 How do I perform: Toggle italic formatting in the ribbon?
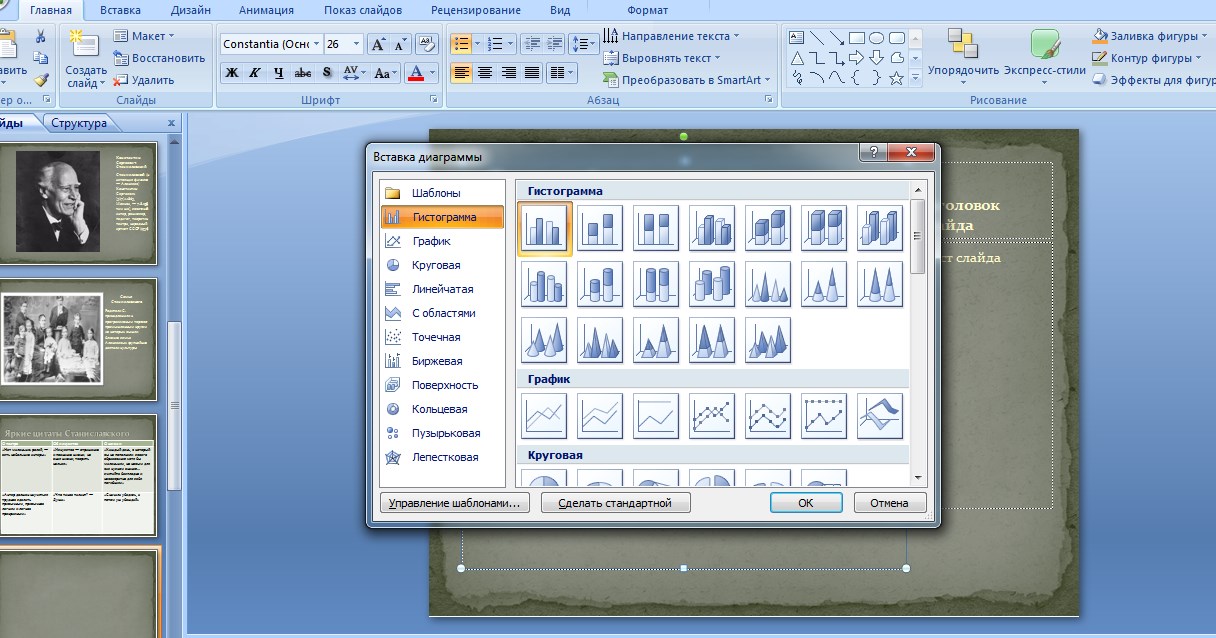click(255, 73)
